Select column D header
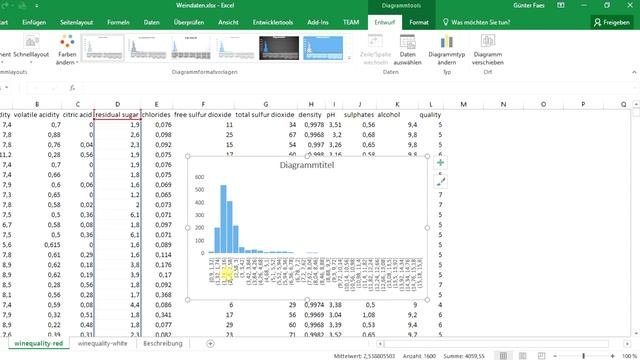Screen dimensions: 640x360 pos(117,104)
